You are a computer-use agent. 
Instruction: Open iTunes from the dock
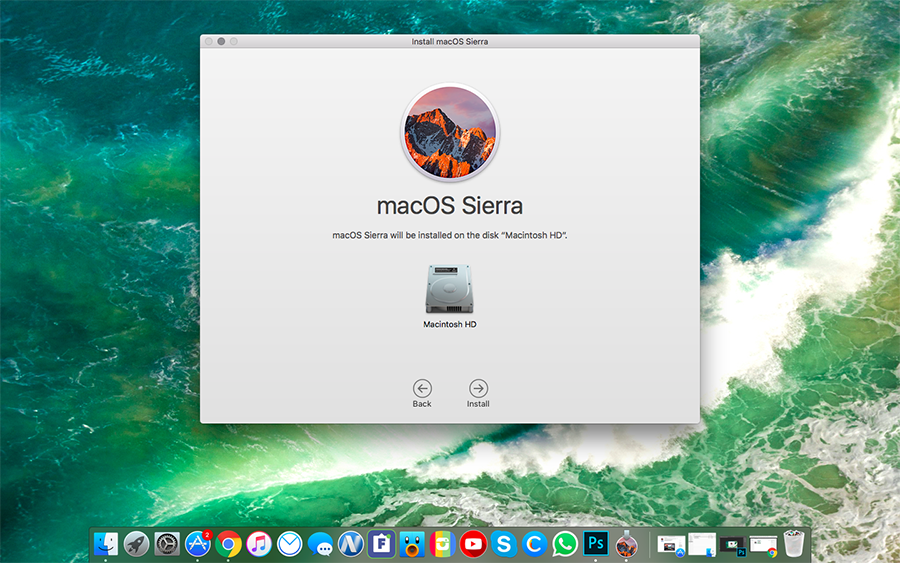click(x=259, y=544)
